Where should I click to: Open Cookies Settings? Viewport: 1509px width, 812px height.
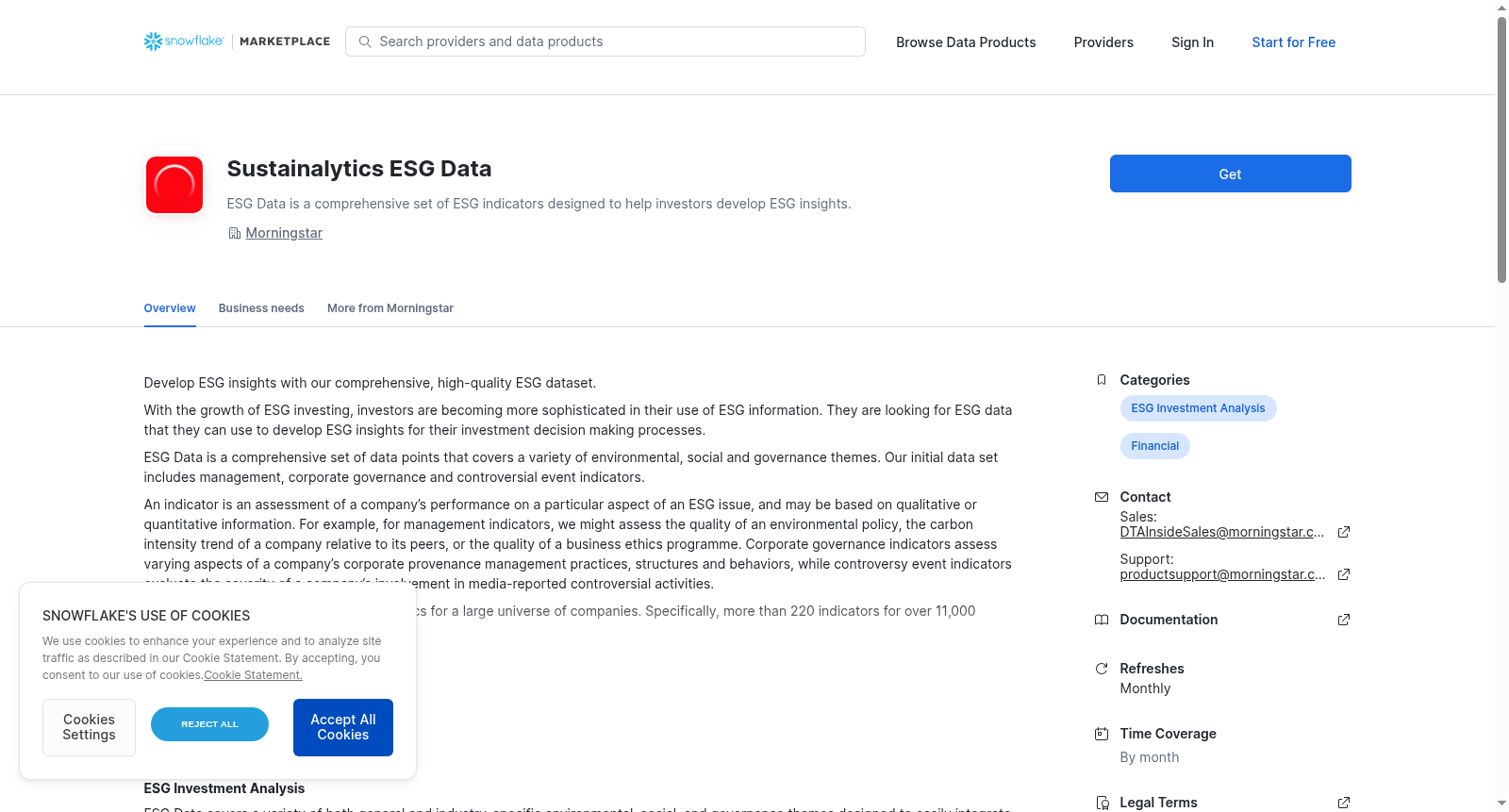(x=89, y=727)
